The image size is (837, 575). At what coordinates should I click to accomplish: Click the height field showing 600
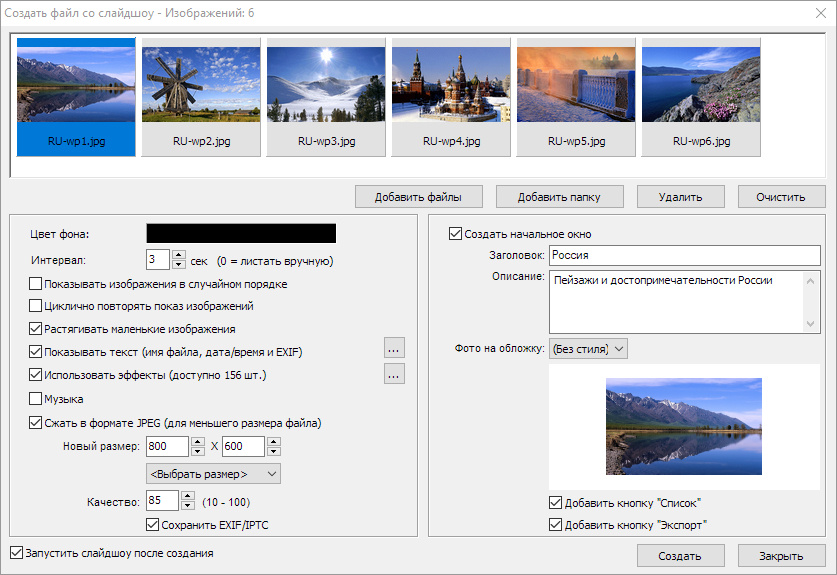click(243, 446)
